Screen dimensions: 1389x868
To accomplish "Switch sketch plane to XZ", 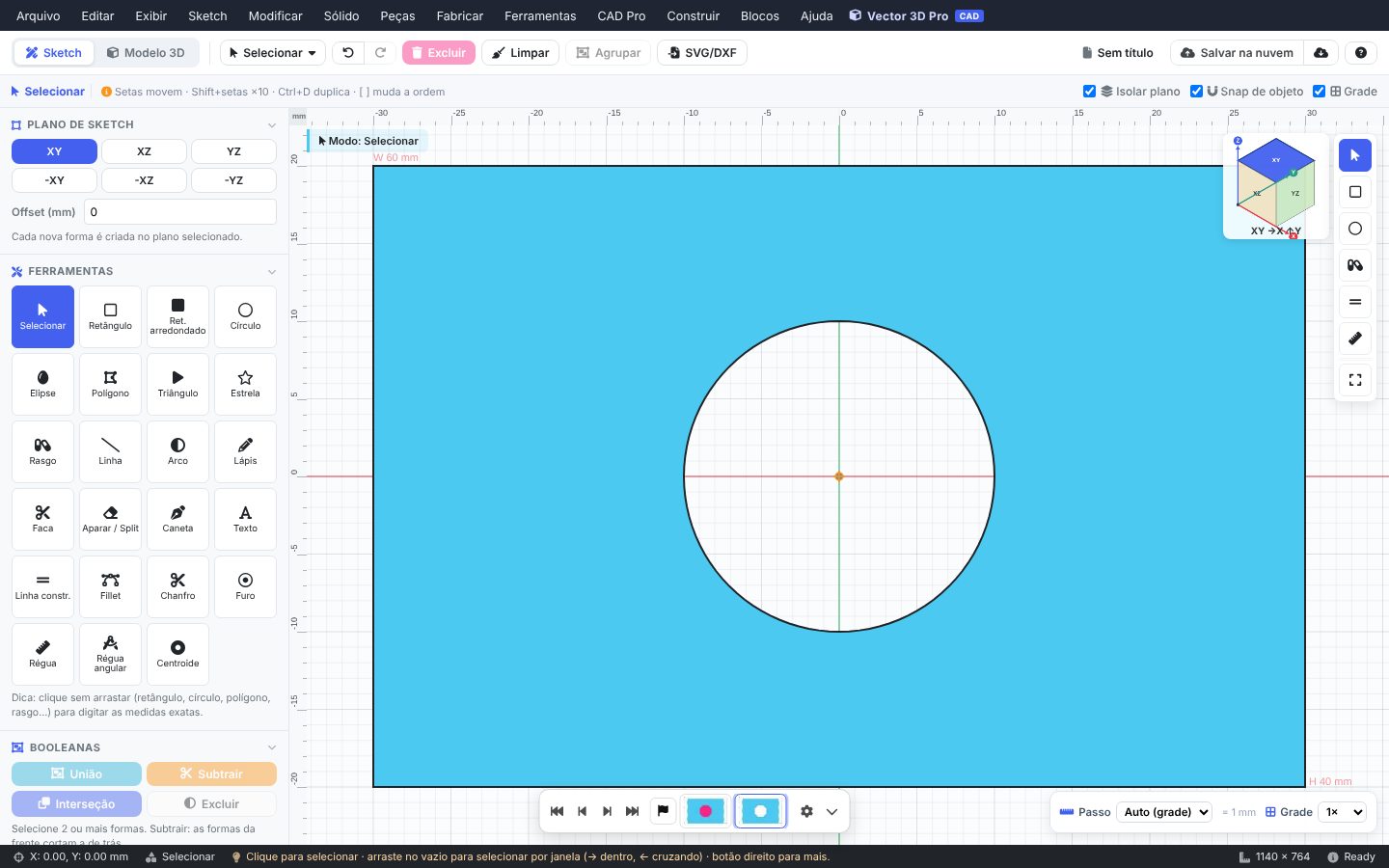I will coord(144,151).
